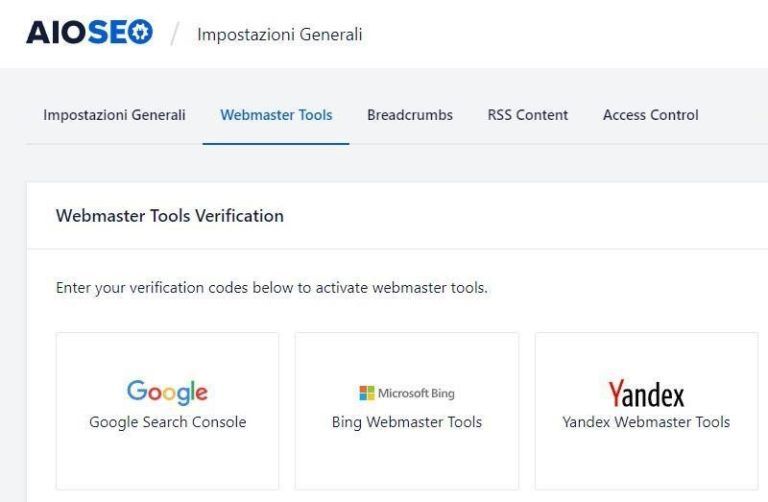Click the Microsoft Bing logo
This screenshot has height=502, width=768.
coord(407,393)
